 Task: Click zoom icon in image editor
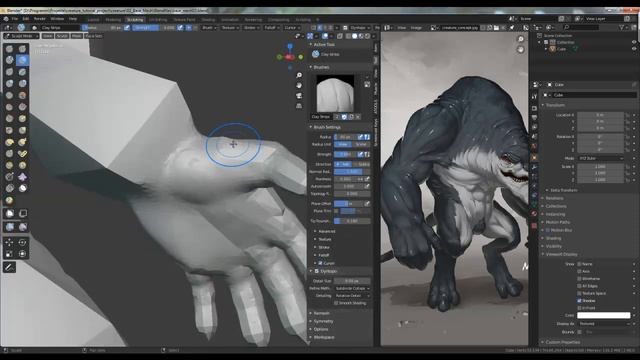point(521,39)
